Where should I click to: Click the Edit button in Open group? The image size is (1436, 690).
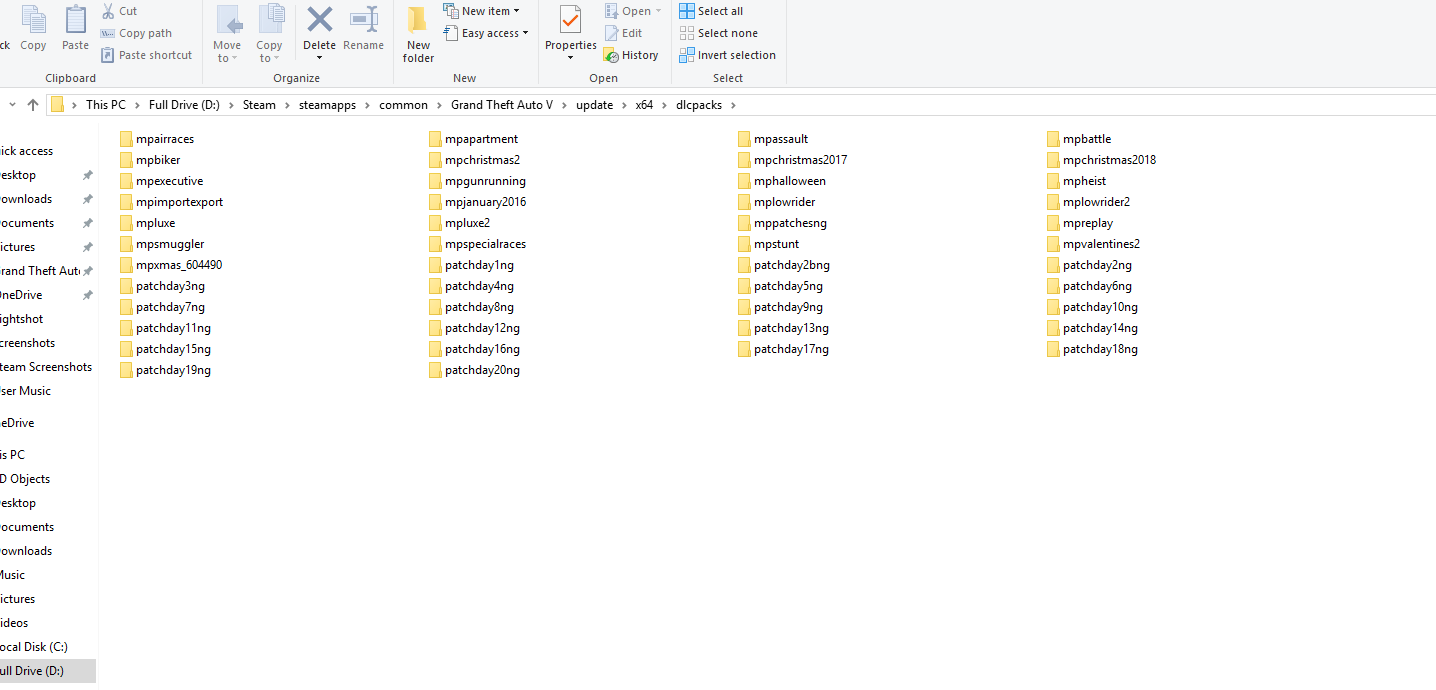click(x=624, y=33)
